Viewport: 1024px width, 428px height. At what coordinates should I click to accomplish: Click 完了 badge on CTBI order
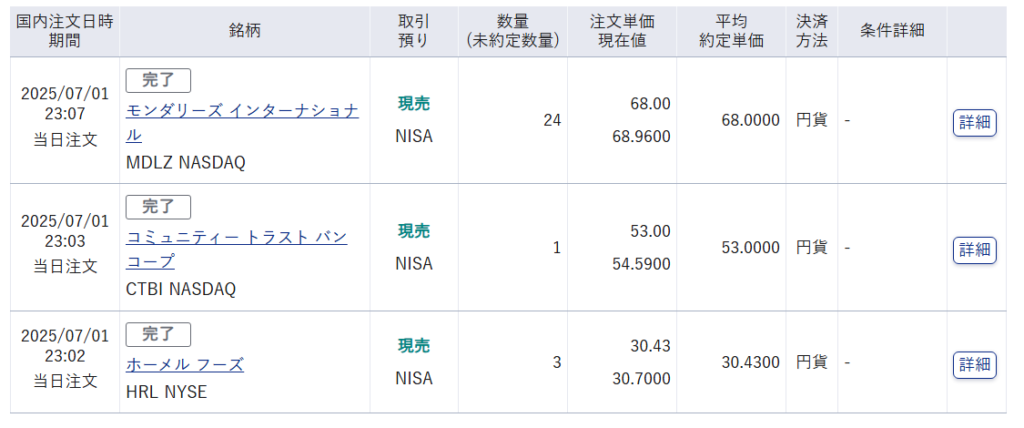[x=158, y=207]
